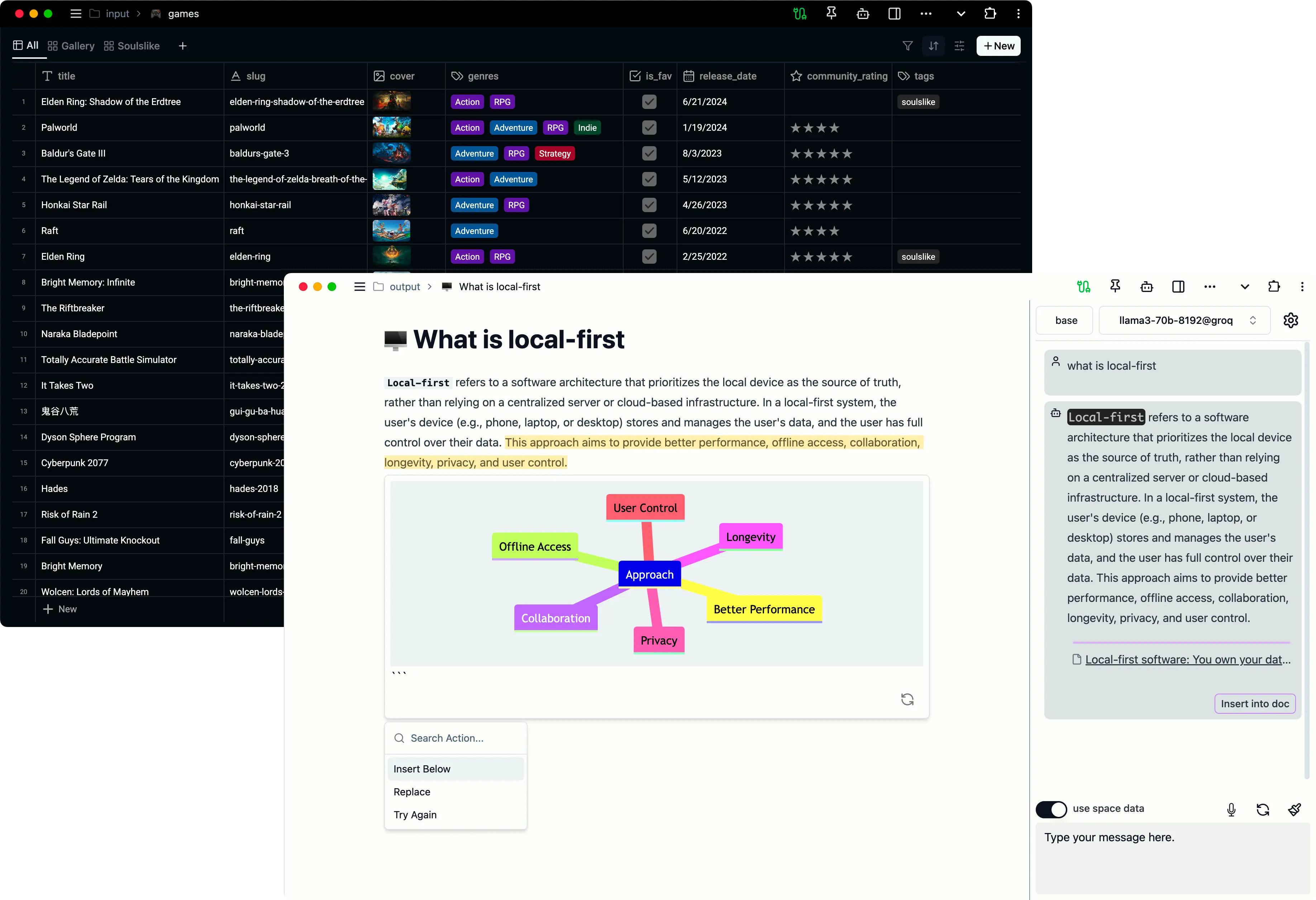Select Replace from the action menu
The height and width of the screenshot is (900, 1316).
tap(412, 792)
